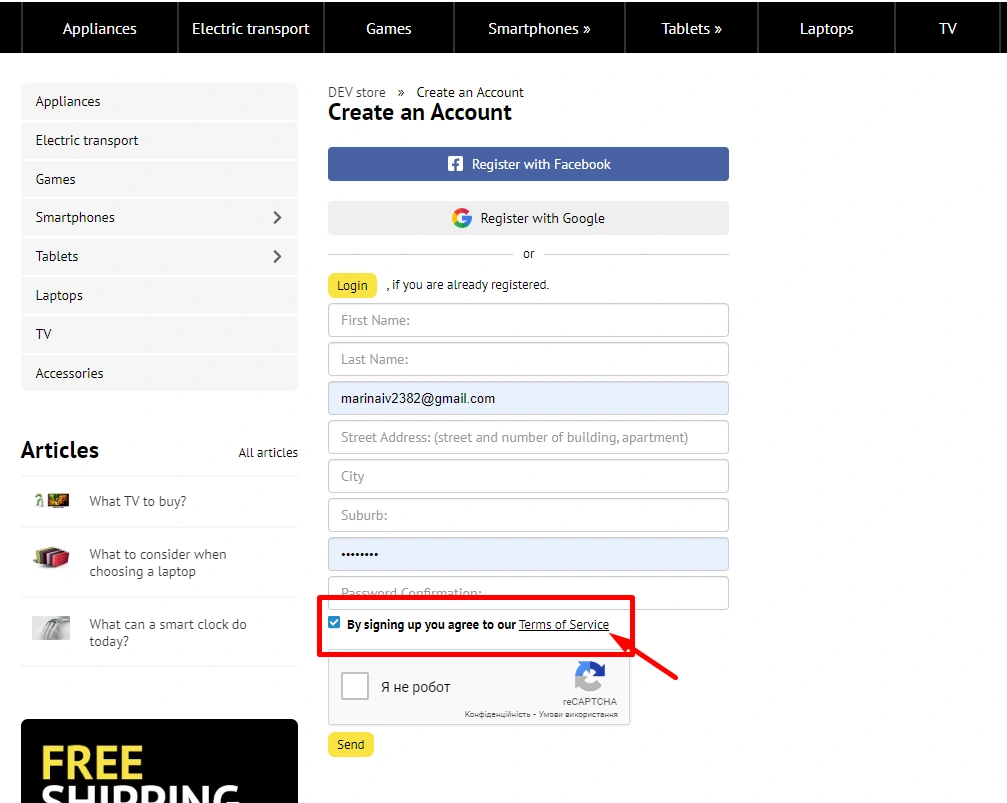The height and width of the screenshot is (803, 1007).
Task: Open the smart clock article thumbnail
Action: [x=51, y=628]
